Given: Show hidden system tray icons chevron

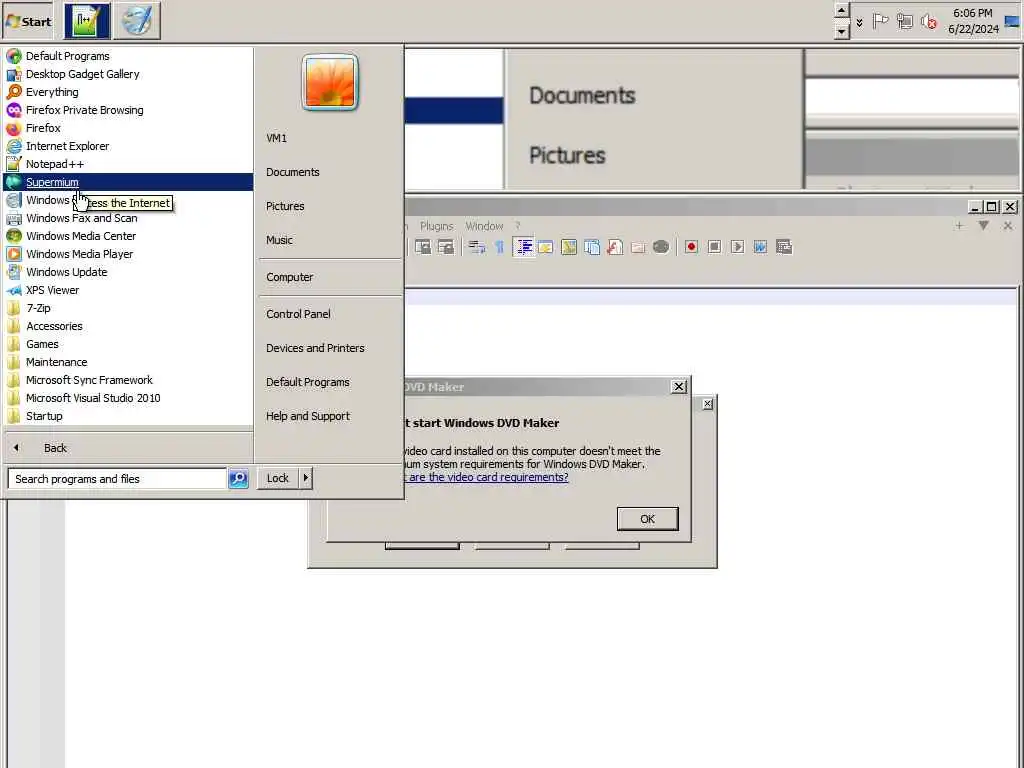Looking at the screenshot, I should coord(859,22).
